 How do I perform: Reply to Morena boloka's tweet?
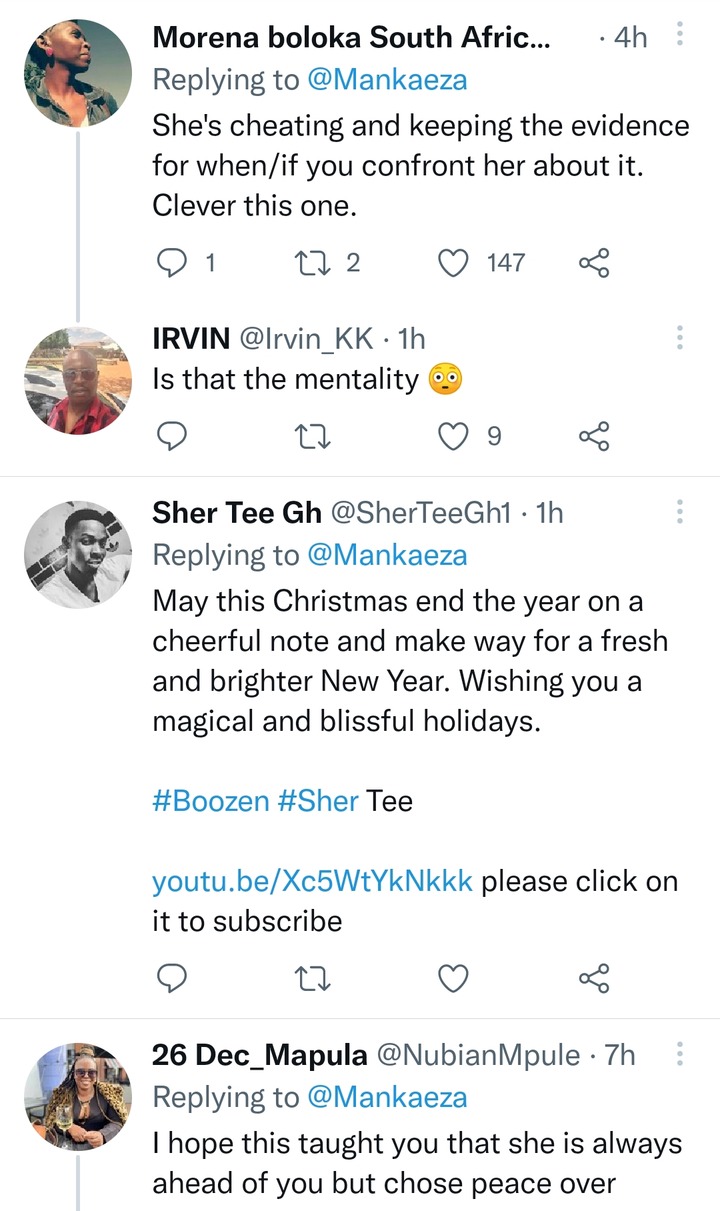(x=172, y=263)
